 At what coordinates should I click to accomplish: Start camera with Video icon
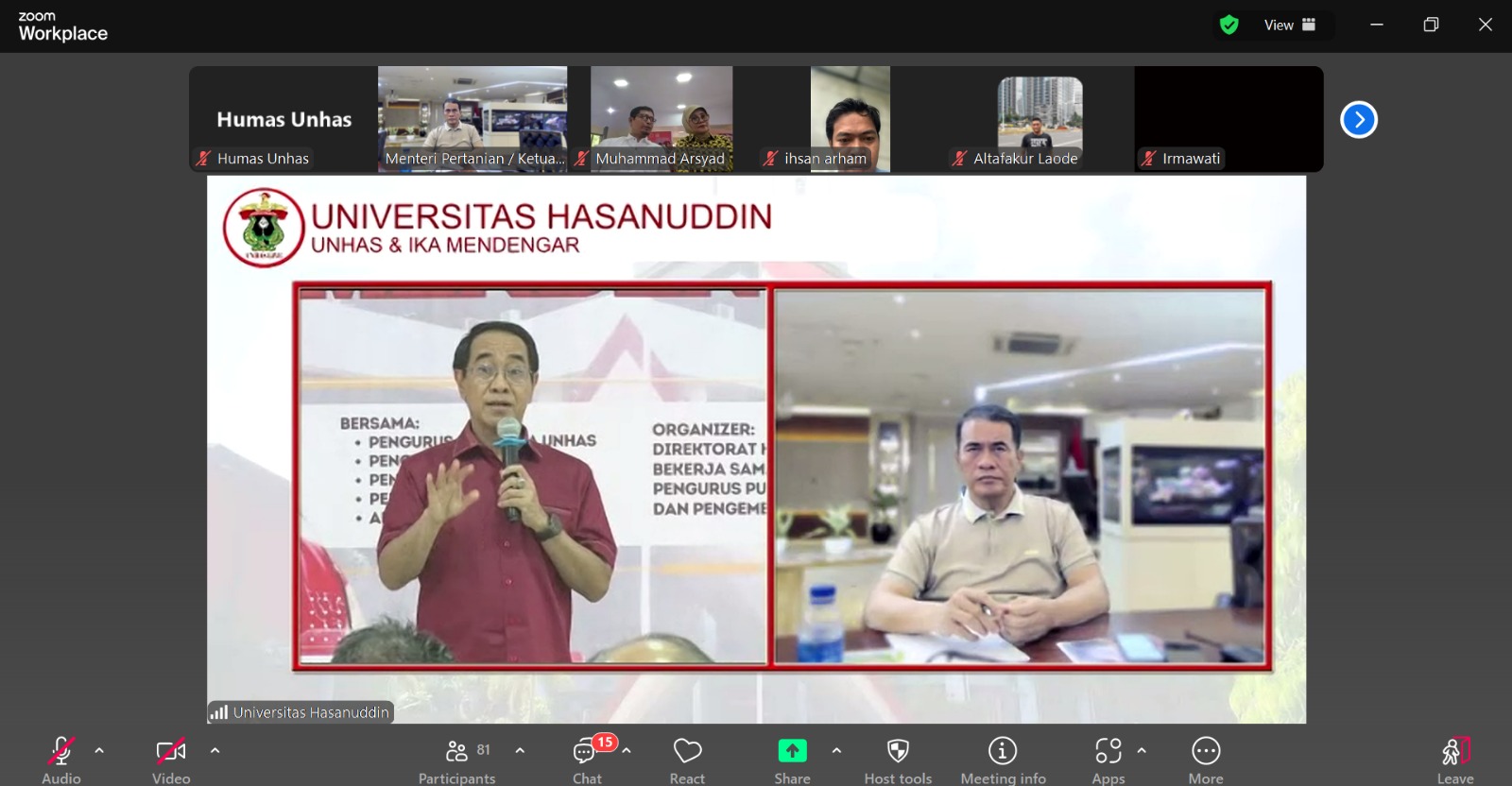click(171, 751)
